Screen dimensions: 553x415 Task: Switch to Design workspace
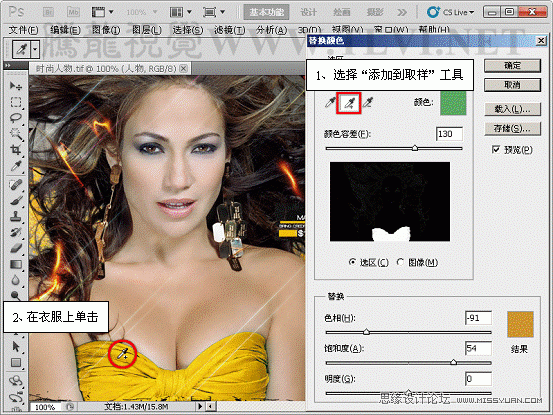(x=308, y=12)
